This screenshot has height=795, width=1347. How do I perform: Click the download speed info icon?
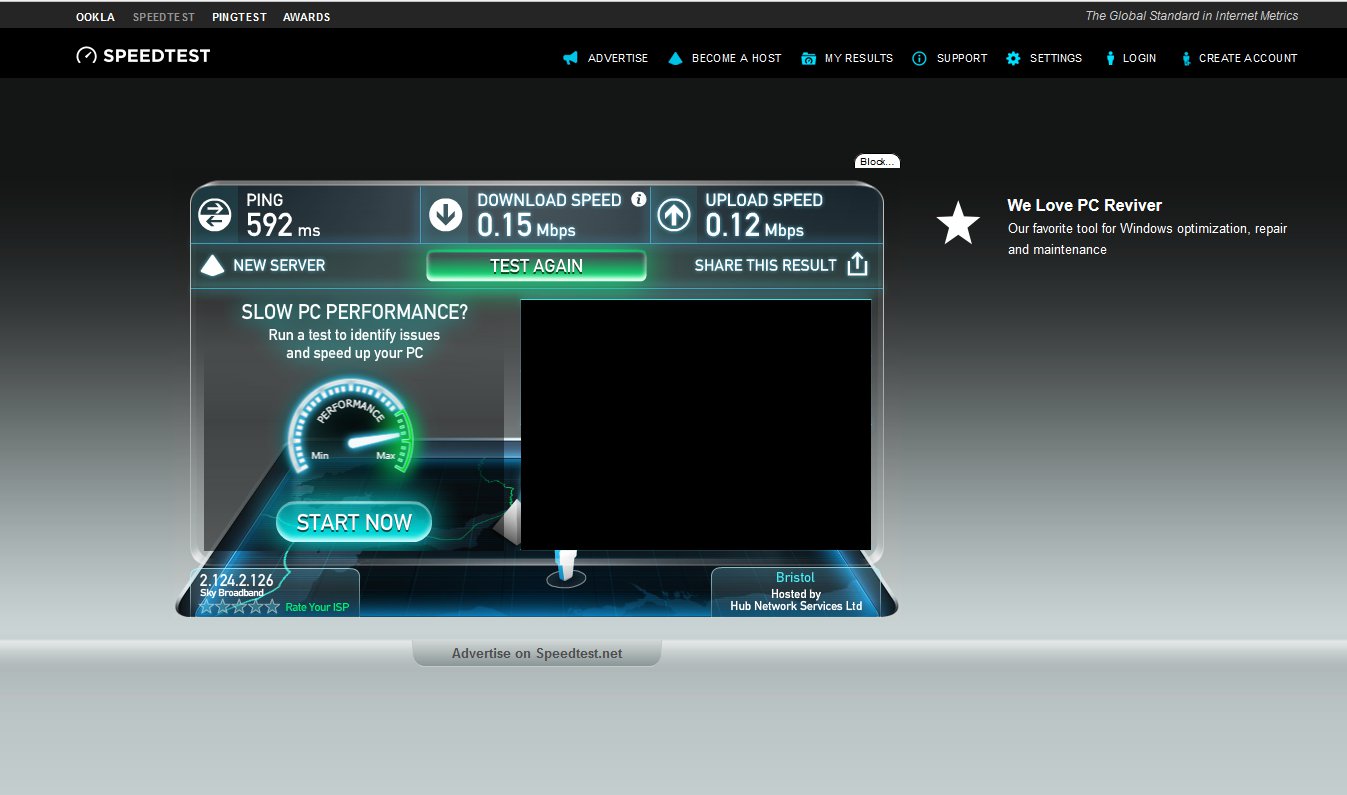pyautogui.click(x=638, y=200)
